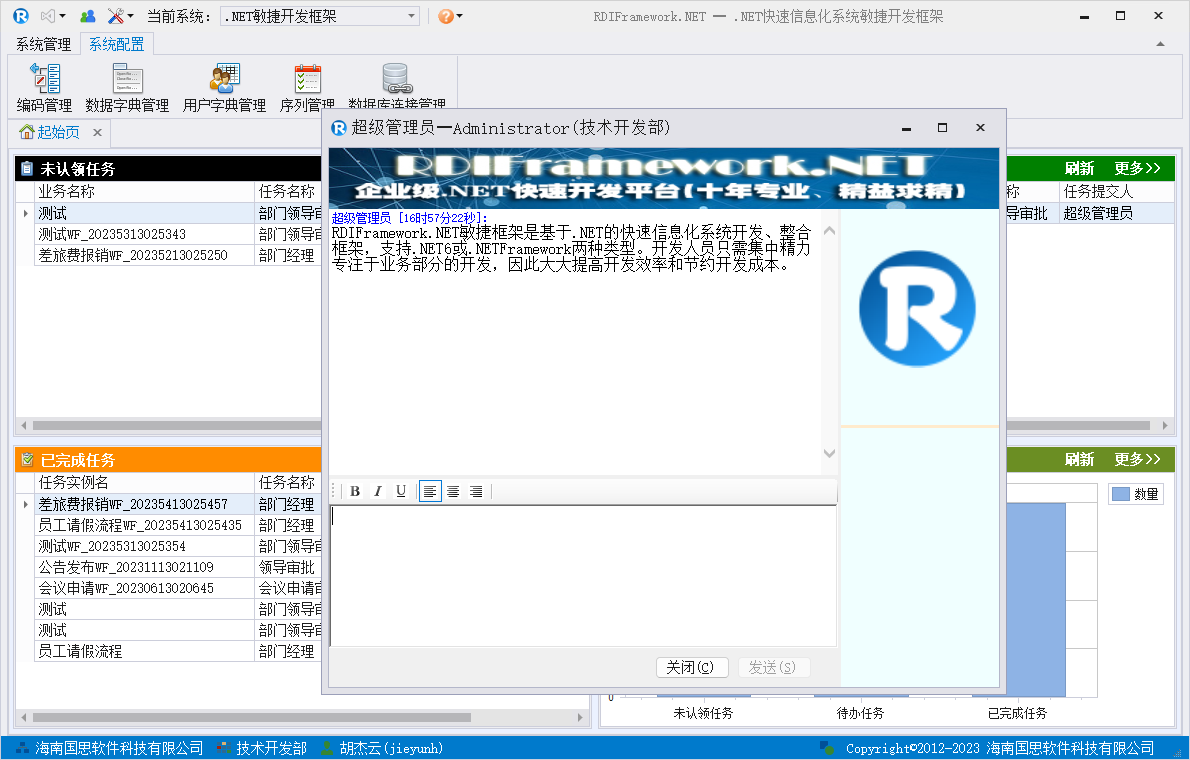Collapse the ribbon with the up arrow
This screenshot has width=1190, height=760.
click(x=1161, y=44)
